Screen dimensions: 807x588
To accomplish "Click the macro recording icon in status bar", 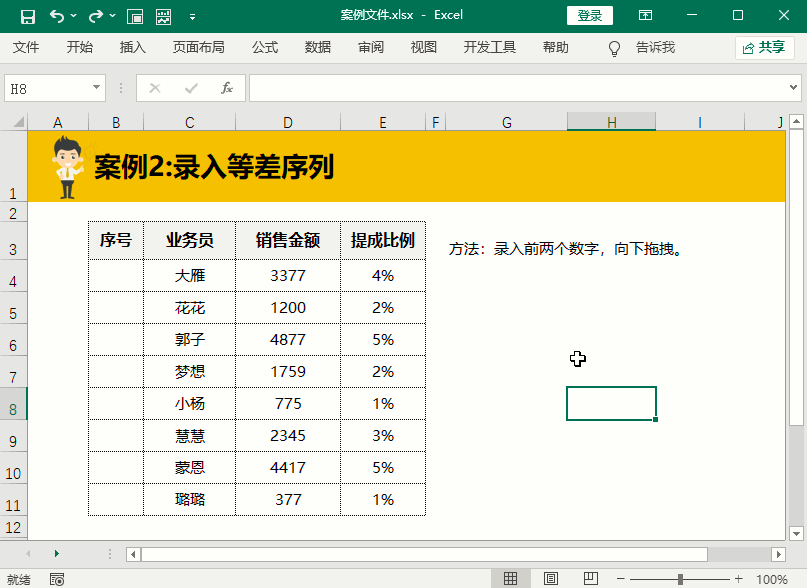I will point(57,579).
